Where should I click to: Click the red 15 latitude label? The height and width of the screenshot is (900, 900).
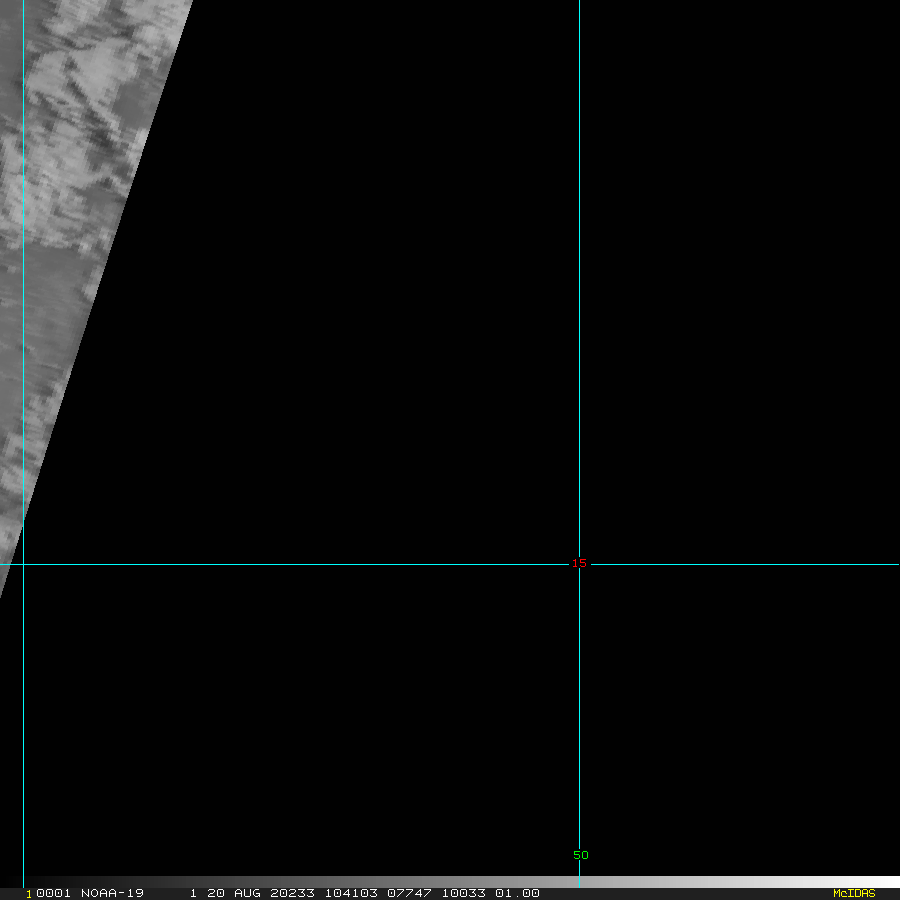(x=578, y=564)
